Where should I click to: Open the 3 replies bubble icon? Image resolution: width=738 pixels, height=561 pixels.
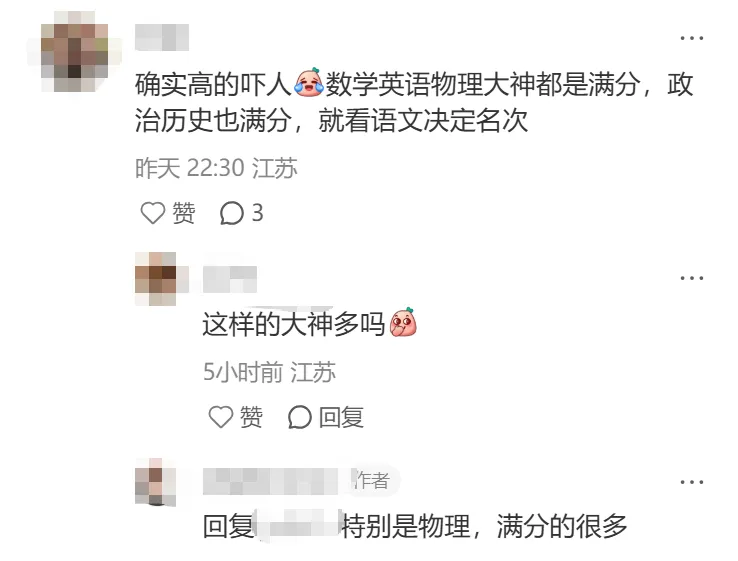click(x=232, y=213)
